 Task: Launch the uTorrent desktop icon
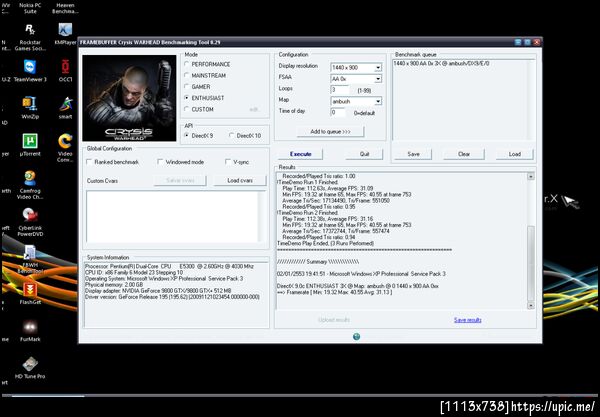click(x=30, y=145)
